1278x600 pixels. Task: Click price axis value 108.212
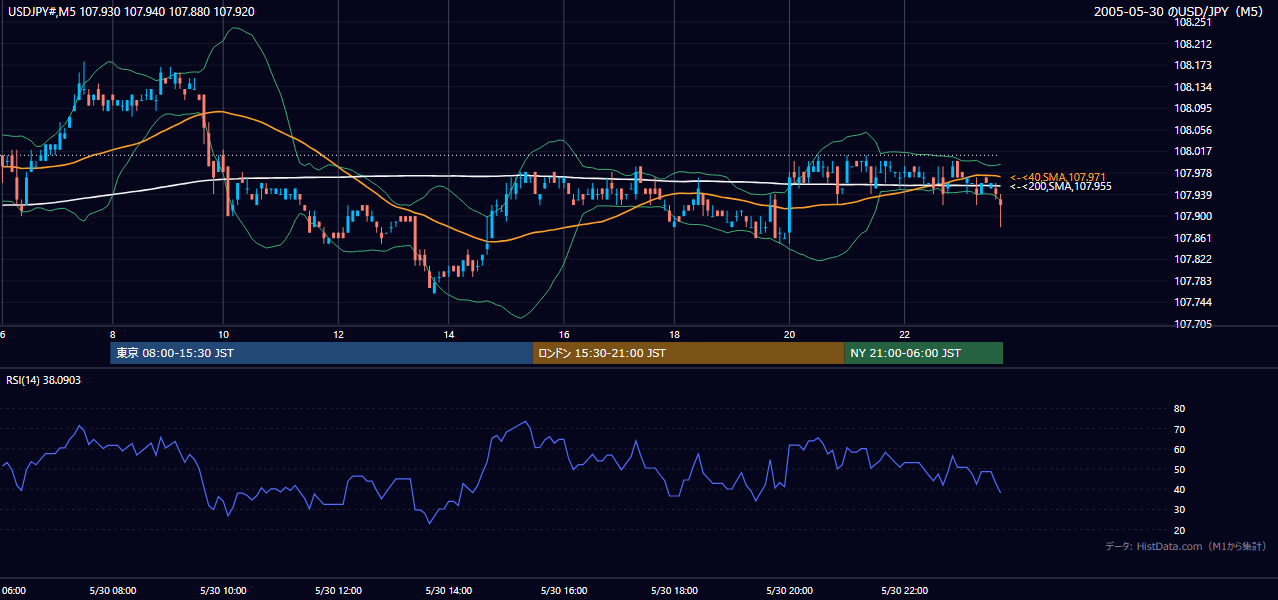(x=1194, y=44)
